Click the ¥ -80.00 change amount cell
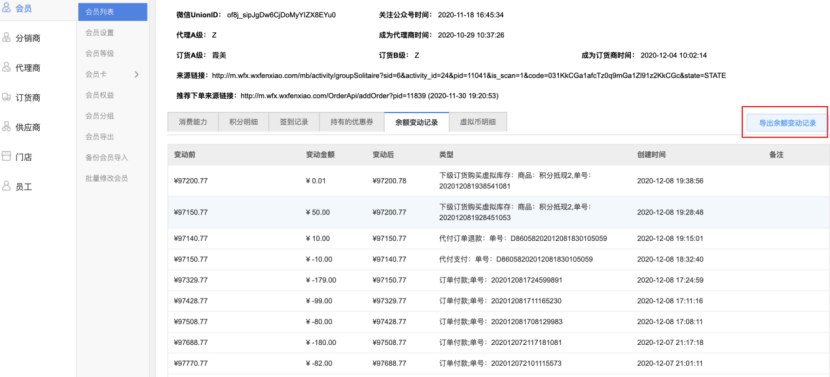This screenshot has width=830, height=377. [319, 322]
